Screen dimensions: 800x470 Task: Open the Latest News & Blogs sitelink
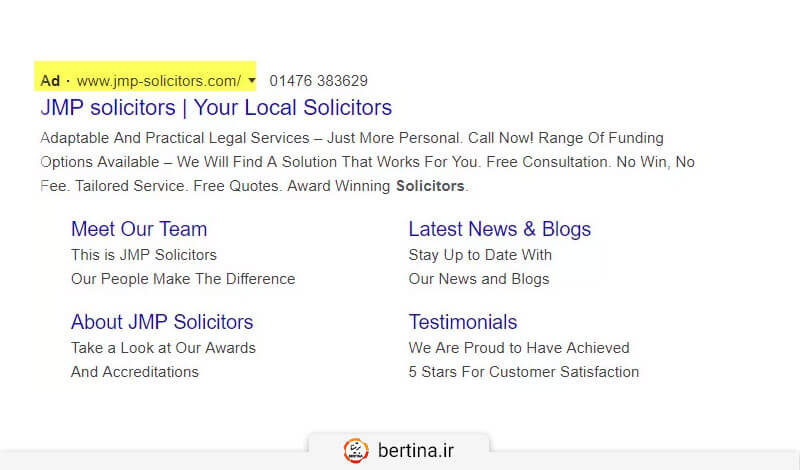pos(499,229)
